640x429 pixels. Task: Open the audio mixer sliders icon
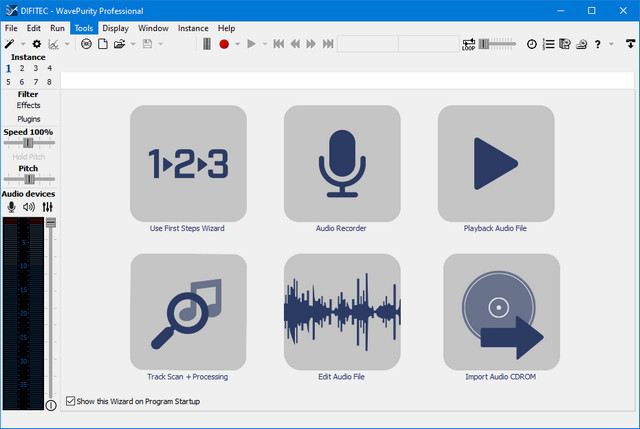pyautogui.click(x=46, y=207)
